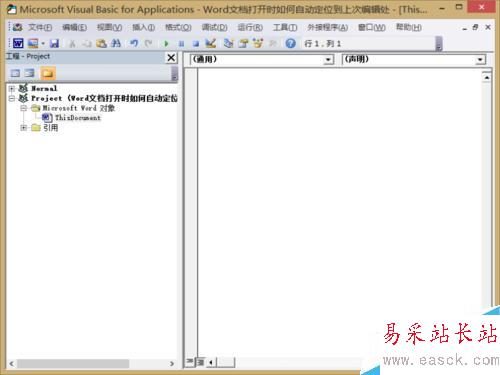Open the Insert object dropdown arrow

coord(43,44)
